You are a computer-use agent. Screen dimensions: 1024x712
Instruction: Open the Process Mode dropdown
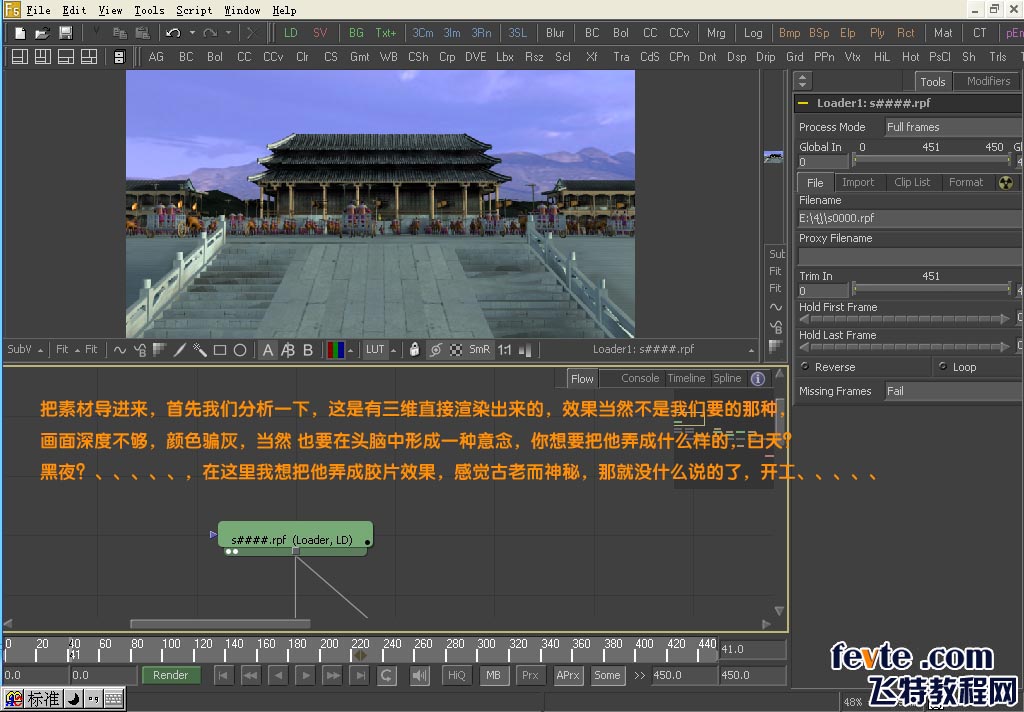953,127
